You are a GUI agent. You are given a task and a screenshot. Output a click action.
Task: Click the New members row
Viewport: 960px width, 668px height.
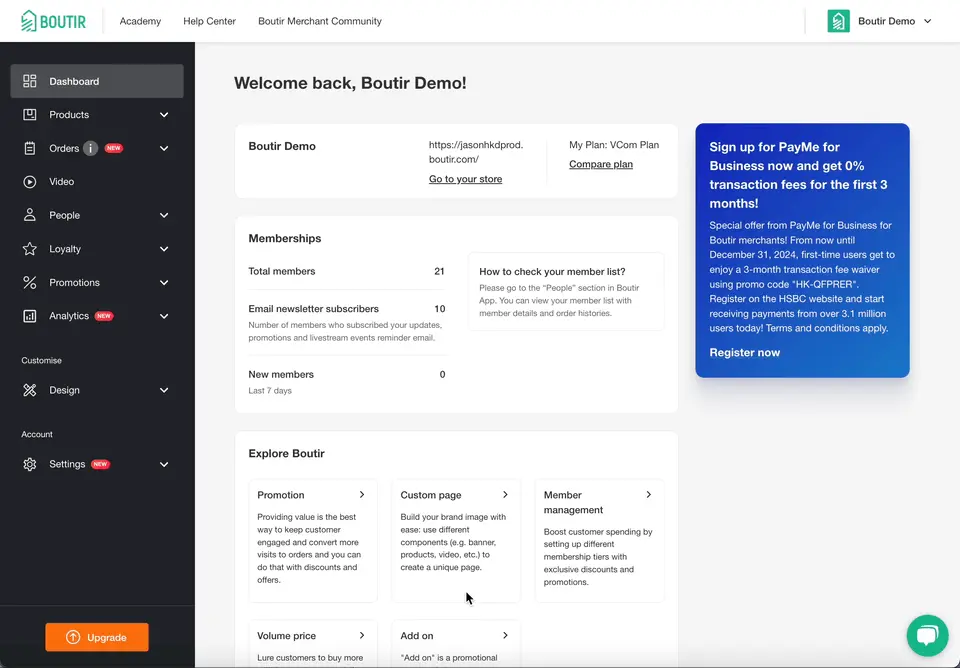click(347, 382)
